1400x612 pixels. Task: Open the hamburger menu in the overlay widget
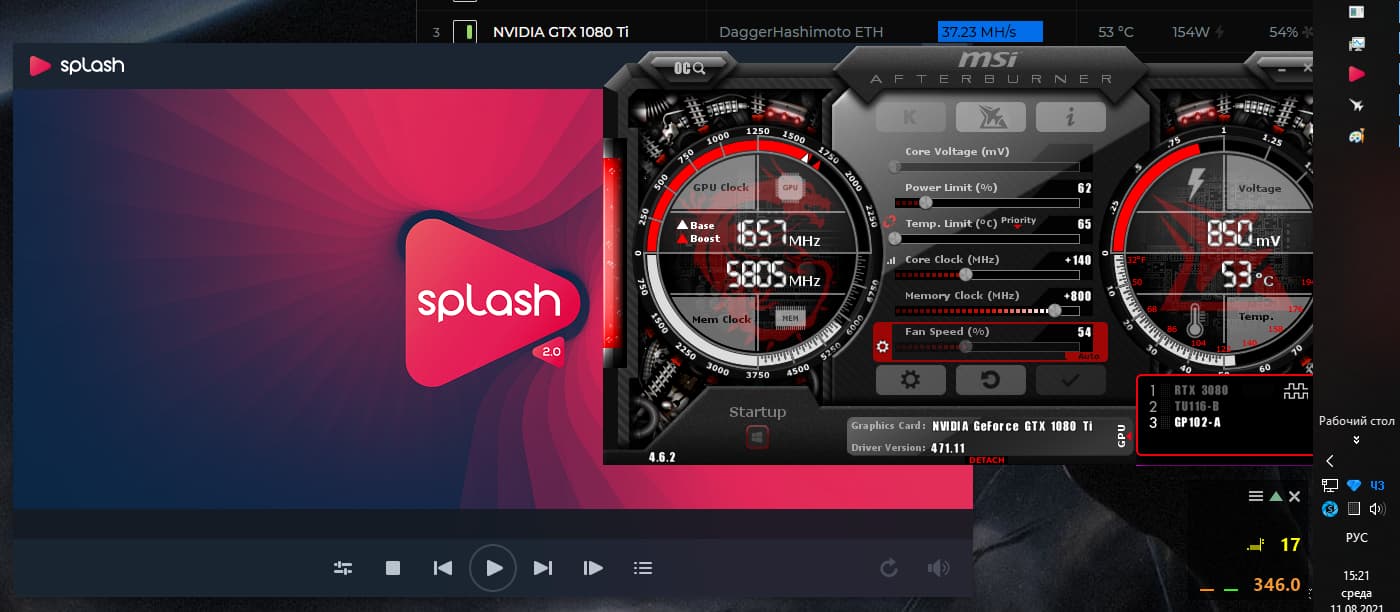tap(1256, 496)
